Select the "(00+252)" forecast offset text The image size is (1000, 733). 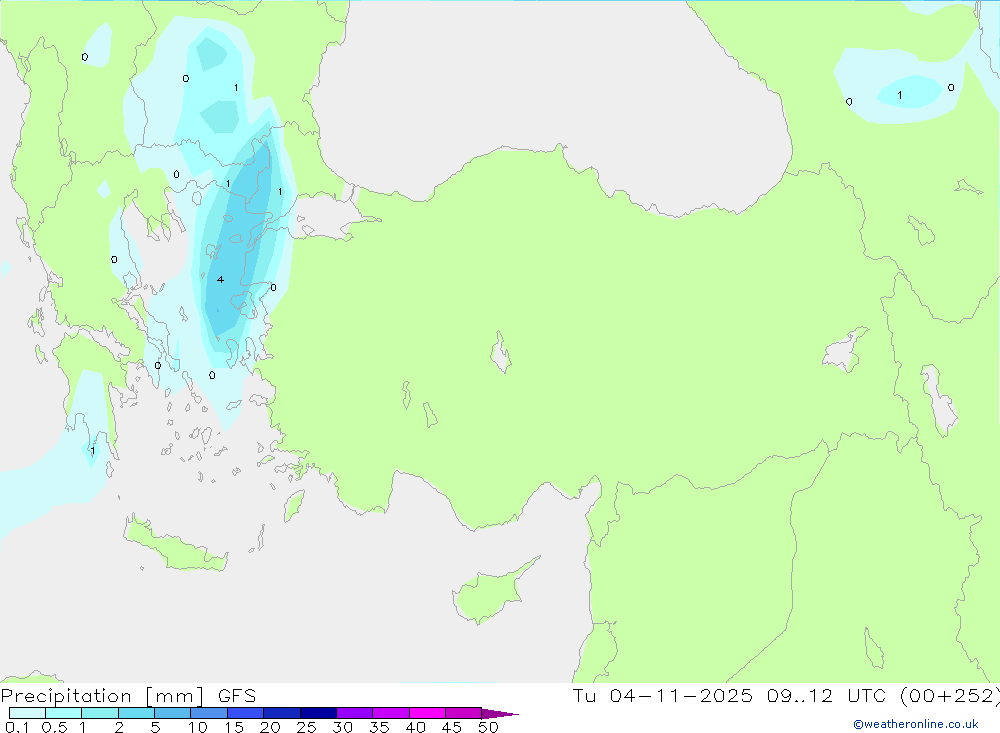pyautogui.click(x=950, y=695)
